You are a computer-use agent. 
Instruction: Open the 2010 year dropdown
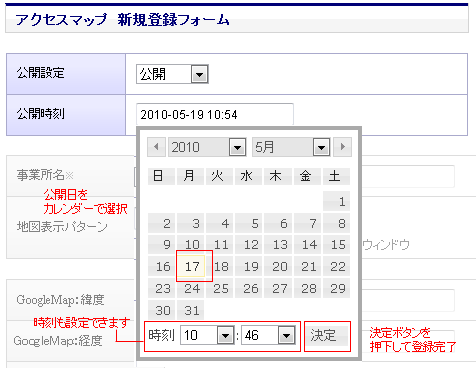tap(207, 147)
